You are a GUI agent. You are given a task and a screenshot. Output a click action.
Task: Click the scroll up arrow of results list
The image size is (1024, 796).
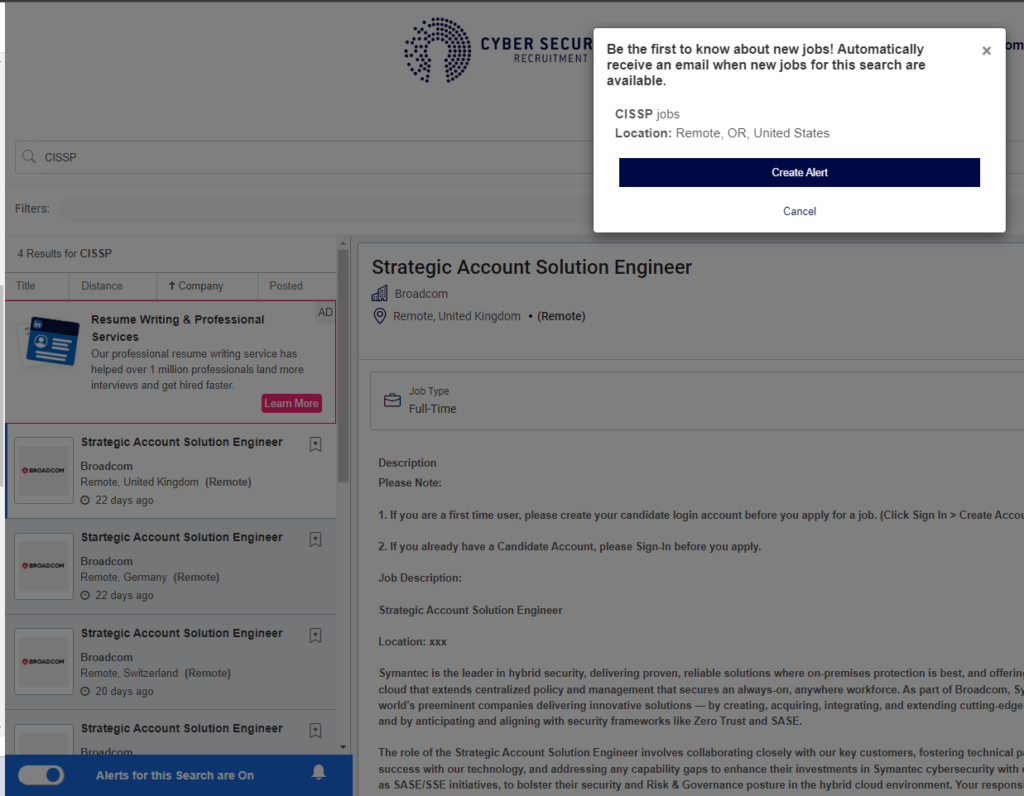pyautogui.click(x=343, y=244)
